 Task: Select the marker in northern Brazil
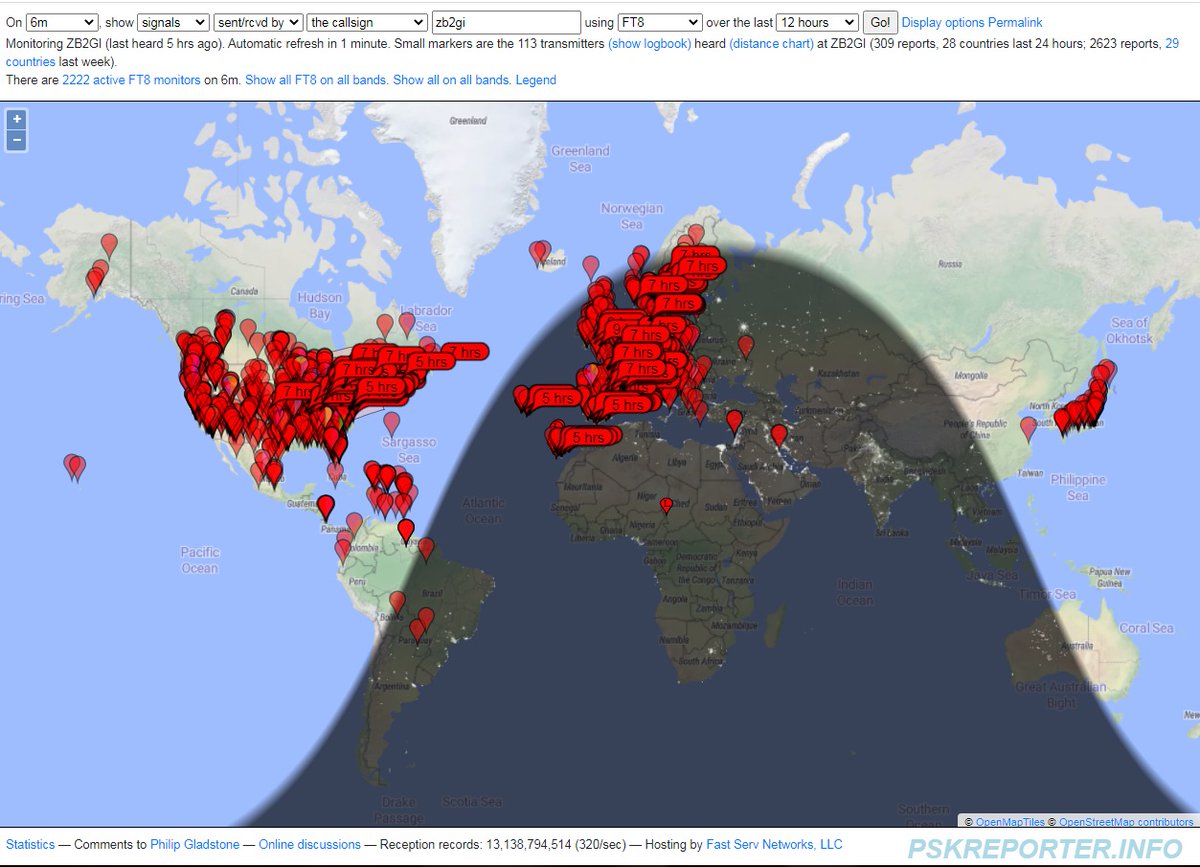pyautogui.click(x=426, y=549)
